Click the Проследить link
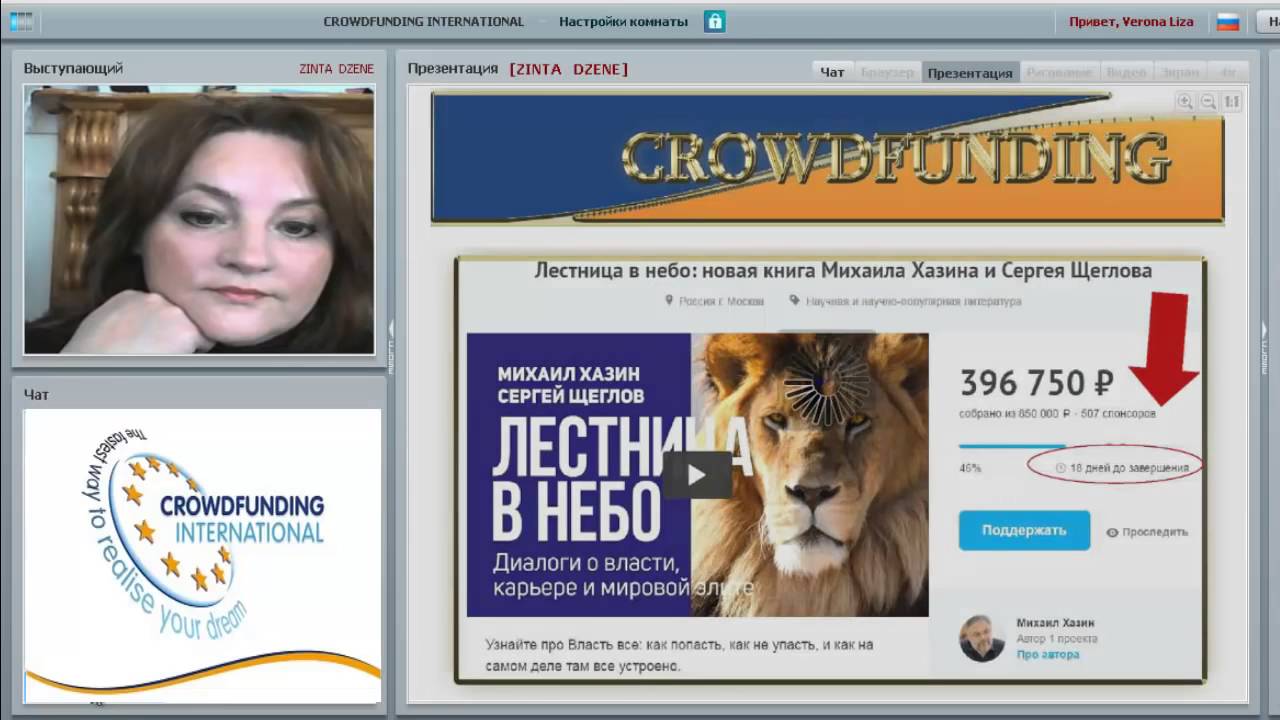1280x720 pixels. pyautogui.click(x=1155, y=532)
